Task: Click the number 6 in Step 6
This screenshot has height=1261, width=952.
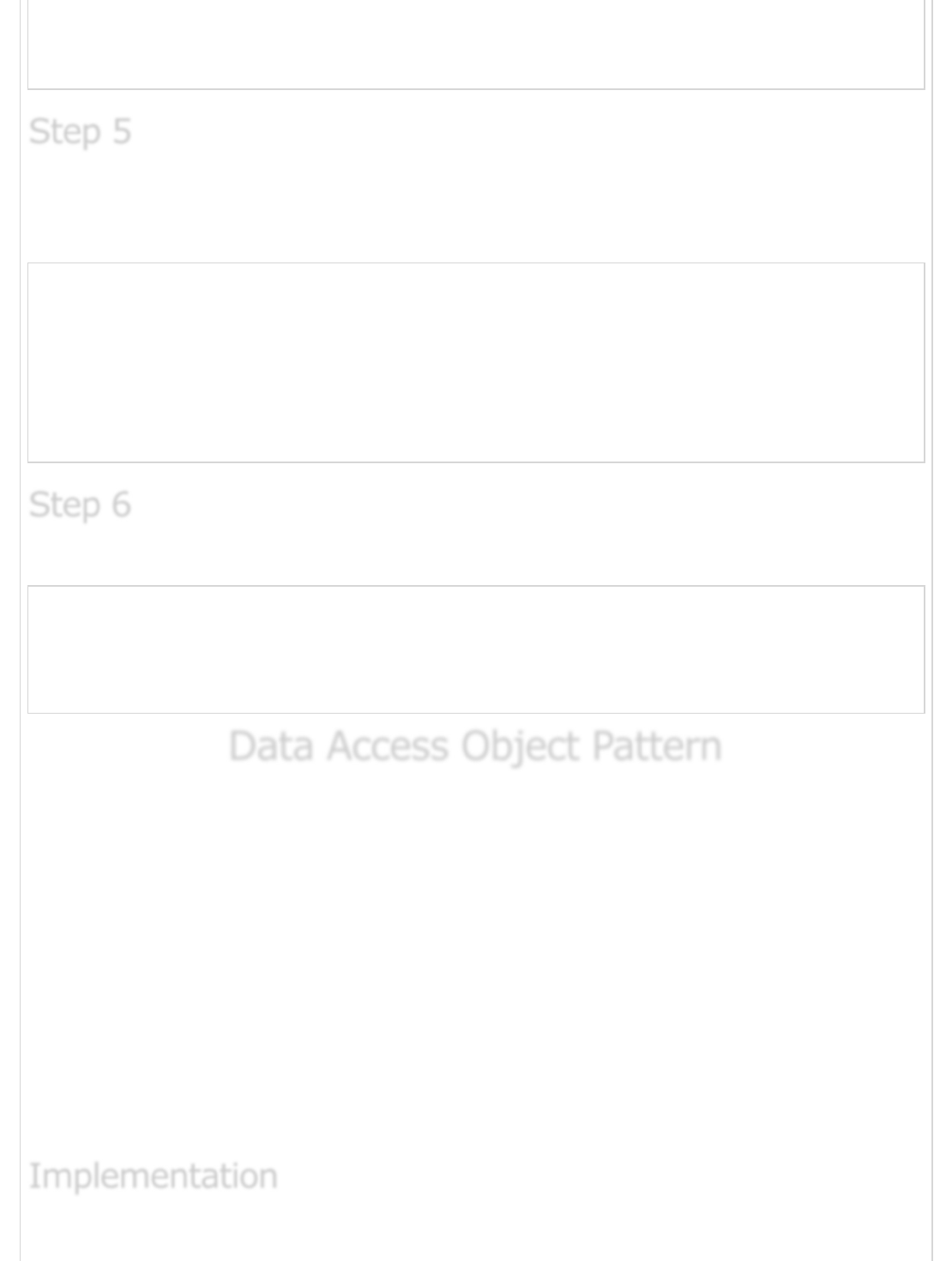Action: click(x=121, y=504)
